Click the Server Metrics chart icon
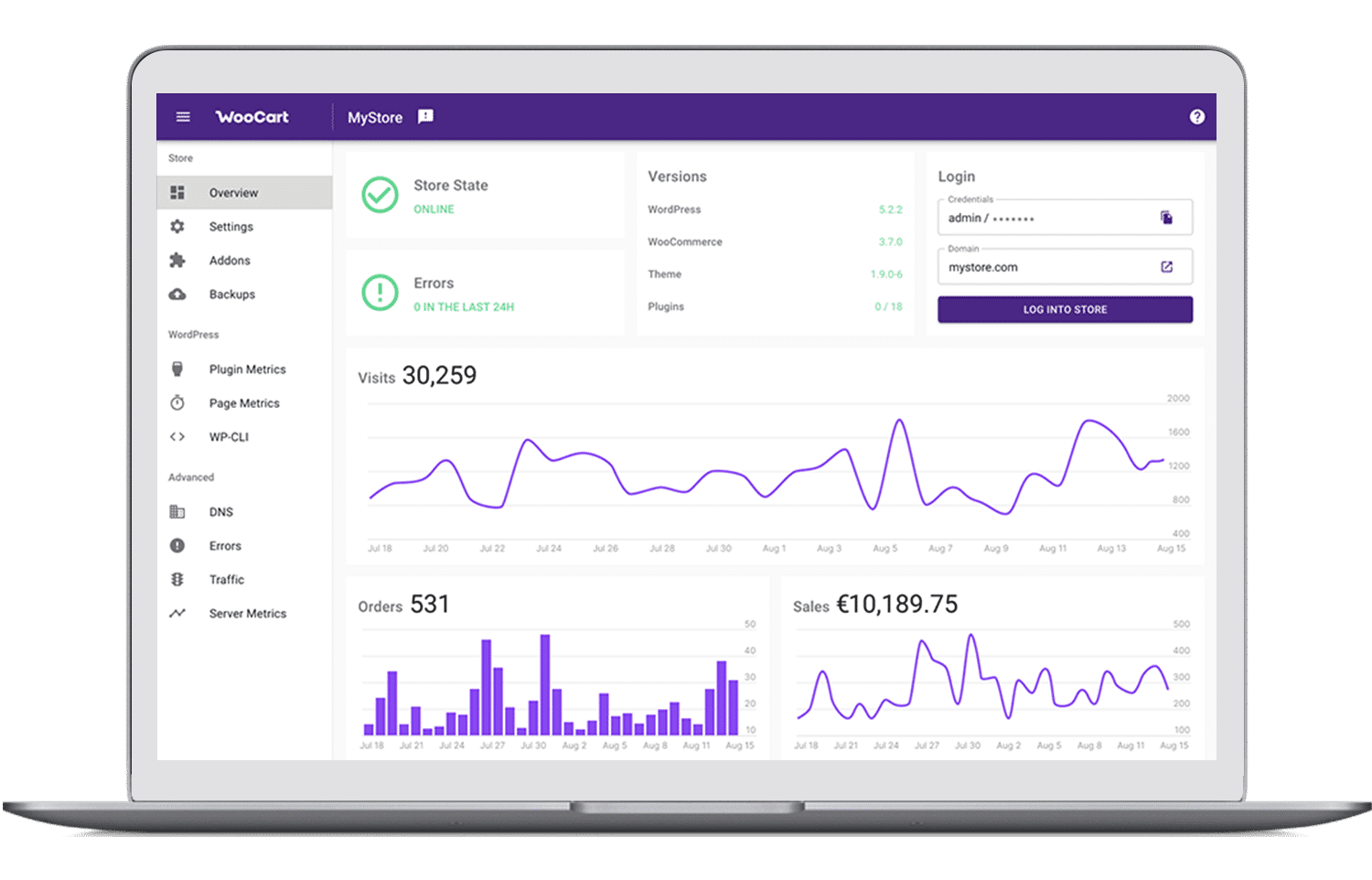This screenshot has height=880, width=1372. click(177, 613)
